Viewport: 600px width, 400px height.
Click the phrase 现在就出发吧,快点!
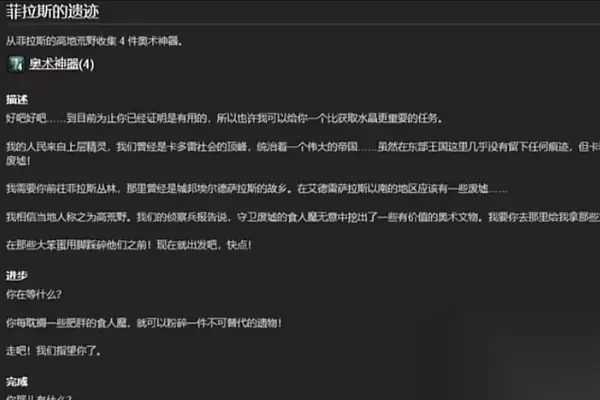(204, 245)
